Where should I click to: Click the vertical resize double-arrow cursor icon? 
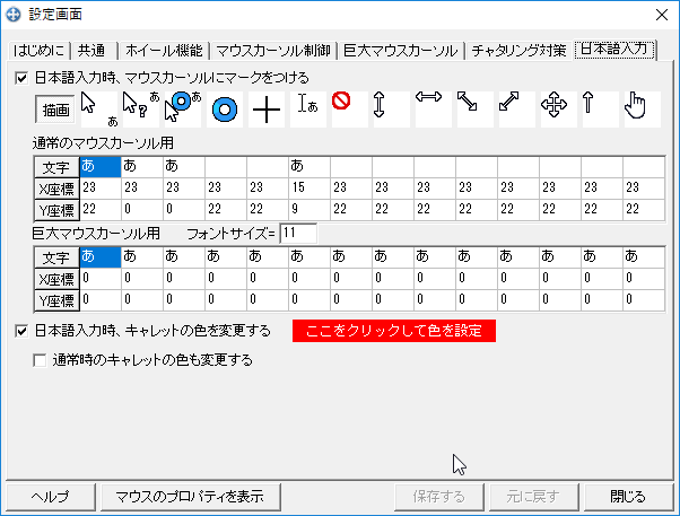[392, 109]
